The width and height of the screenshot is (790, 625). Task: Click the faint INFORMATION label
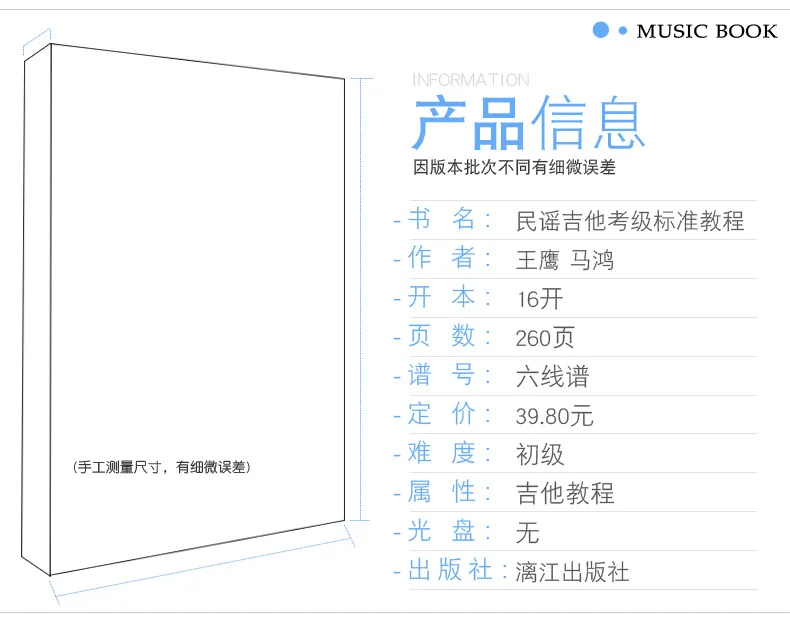(x=471, y=80)
